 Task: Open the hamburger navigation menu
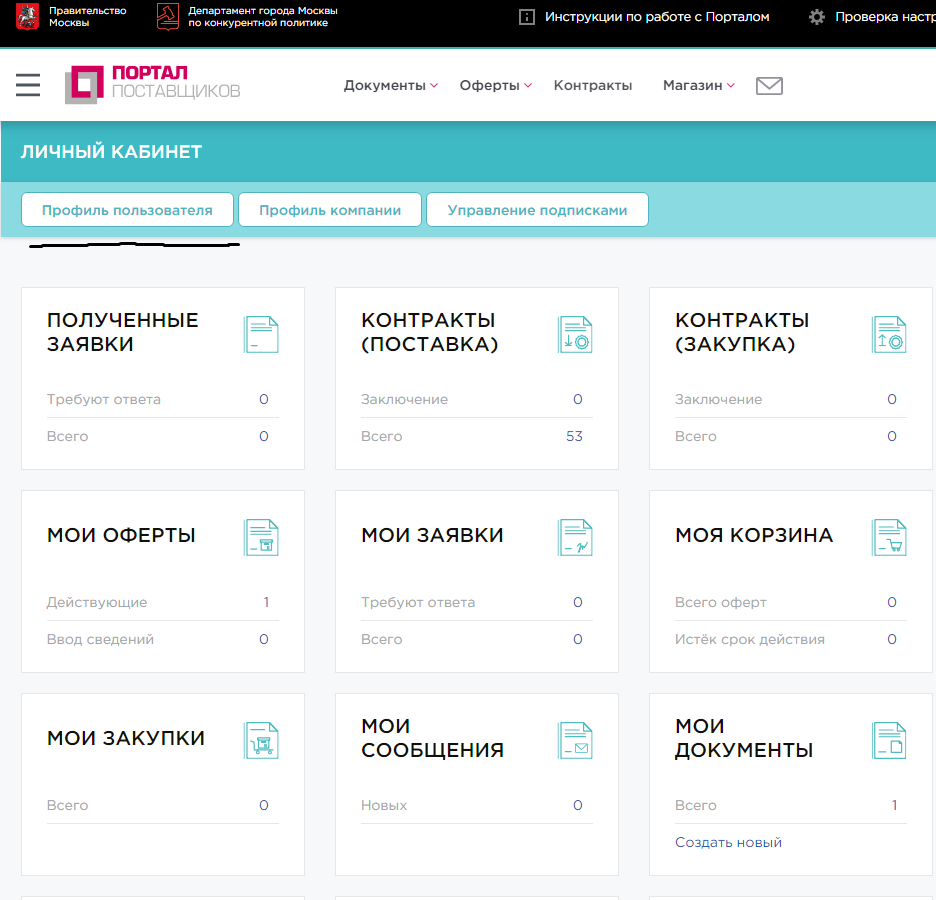[28, 85]
